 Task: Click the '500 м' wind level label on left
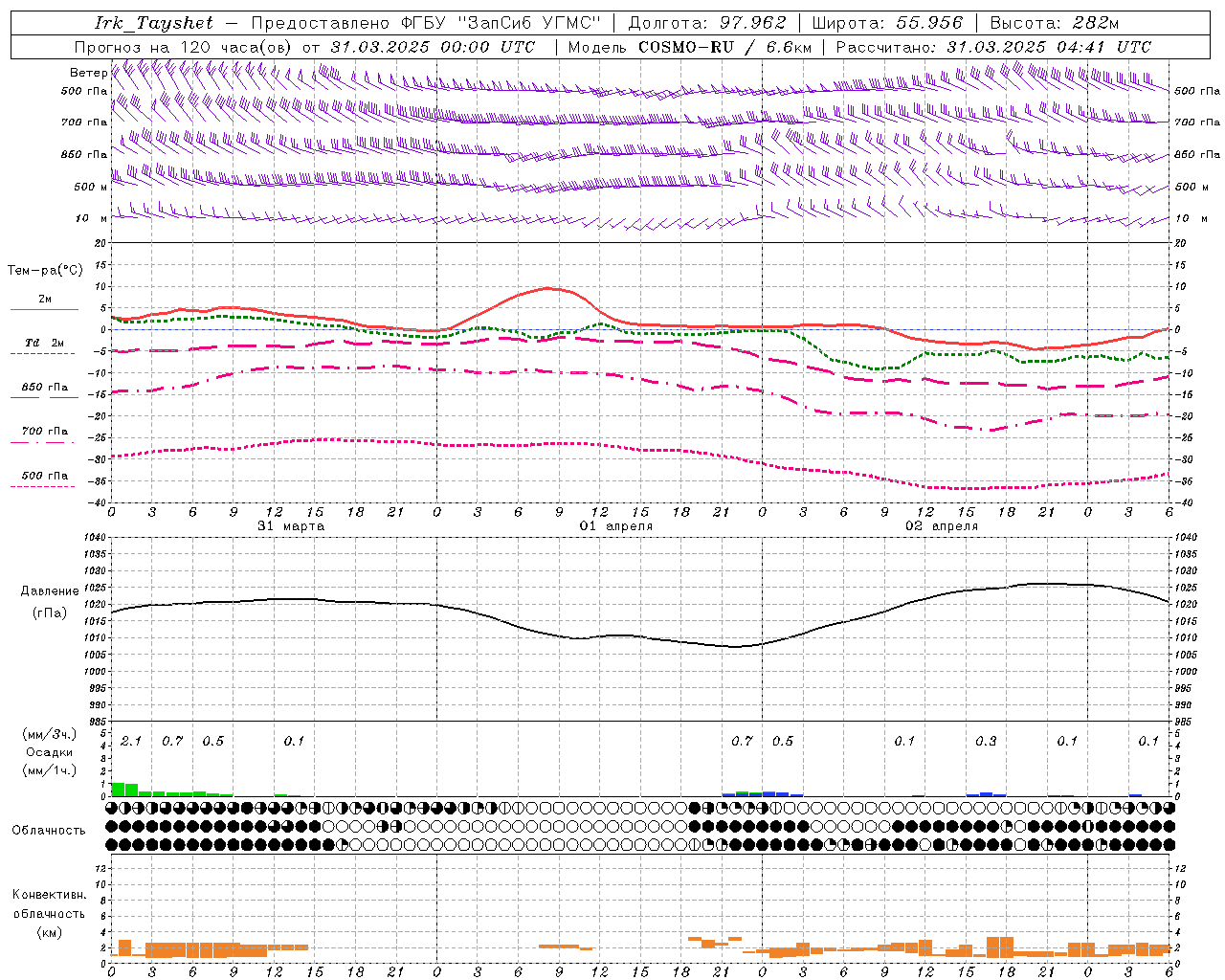91,188
